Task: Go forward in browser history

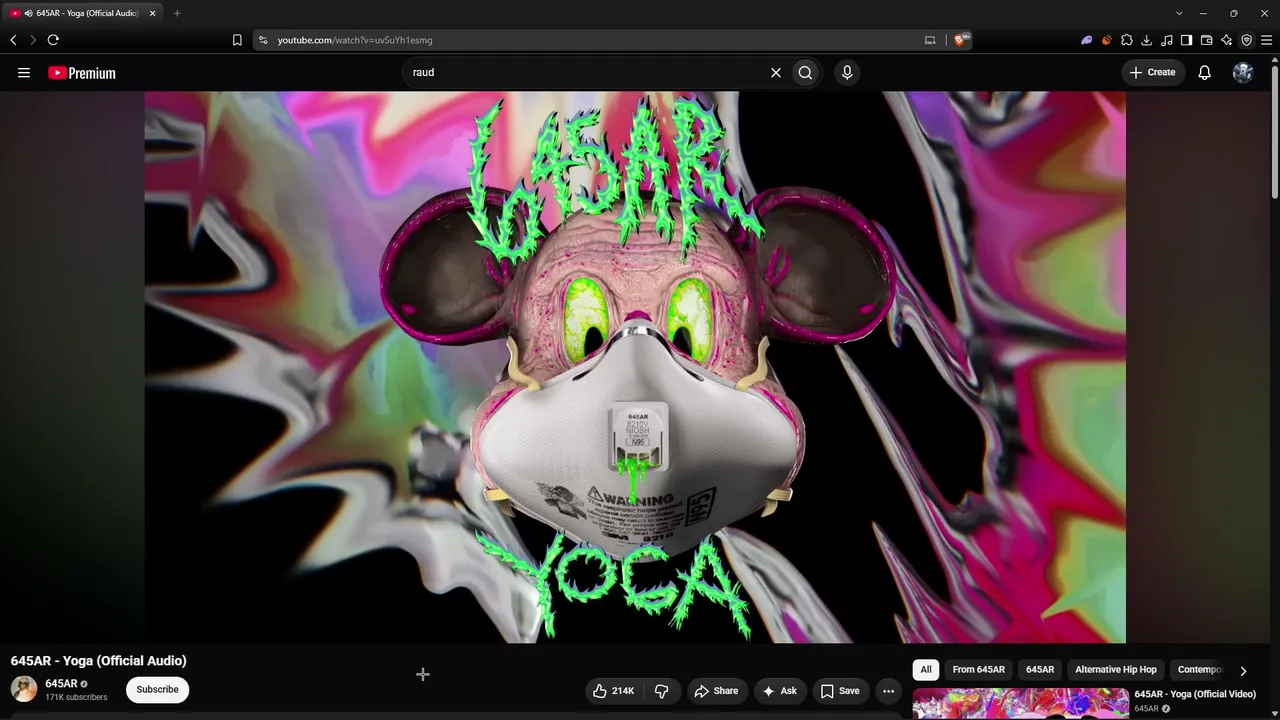Action: [32, 40]
